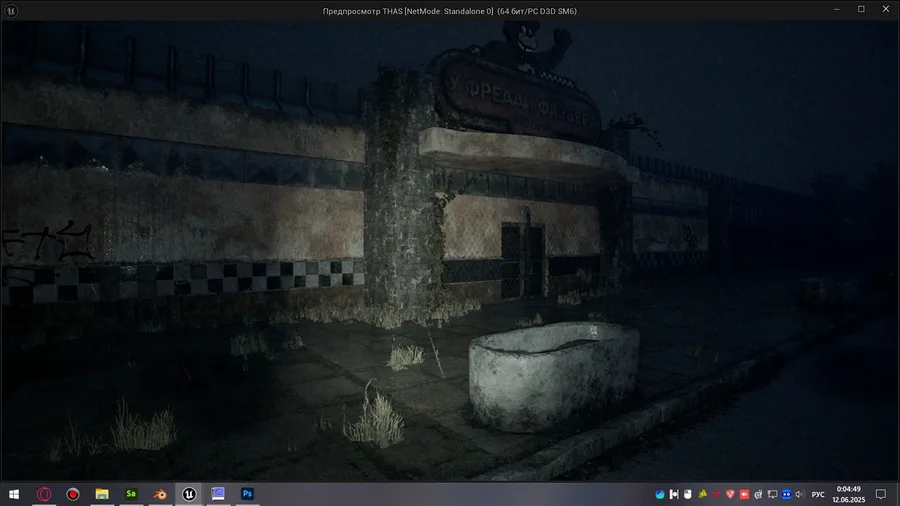Open the blue round tray icon
900x506 pixels.
(x=660, y=494)
